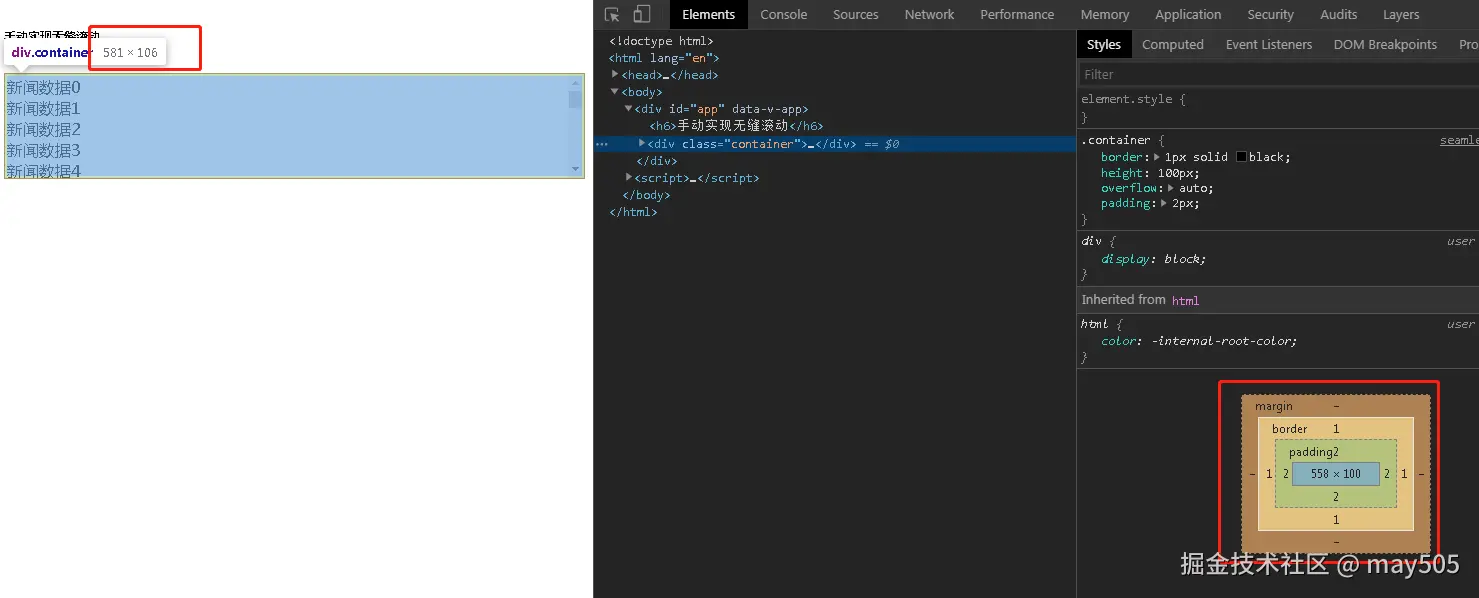Viewport: 1479px width, 598px height.
Task: Click the 558 × 100 content box
Action: [x=1335, y=473]
